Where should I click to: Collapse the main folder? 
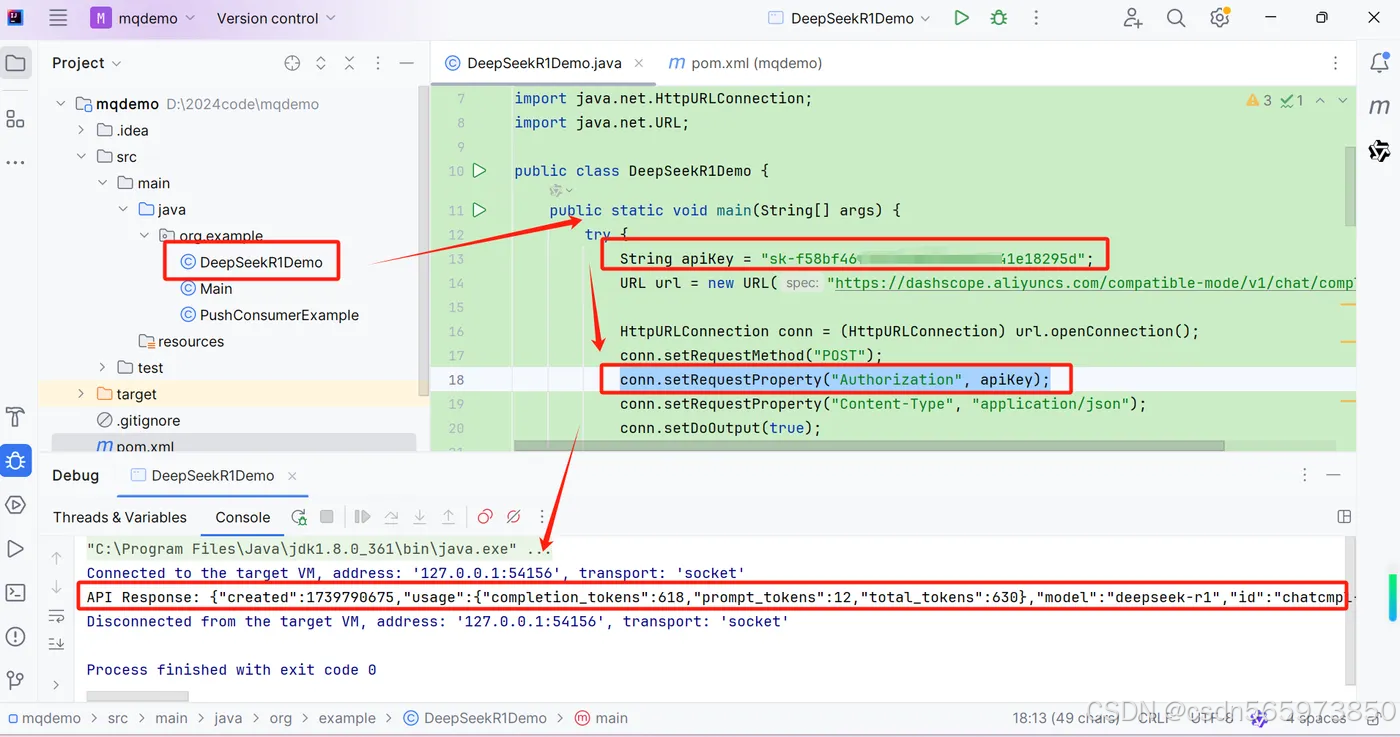pyautogui.click(x=103, y=183)
